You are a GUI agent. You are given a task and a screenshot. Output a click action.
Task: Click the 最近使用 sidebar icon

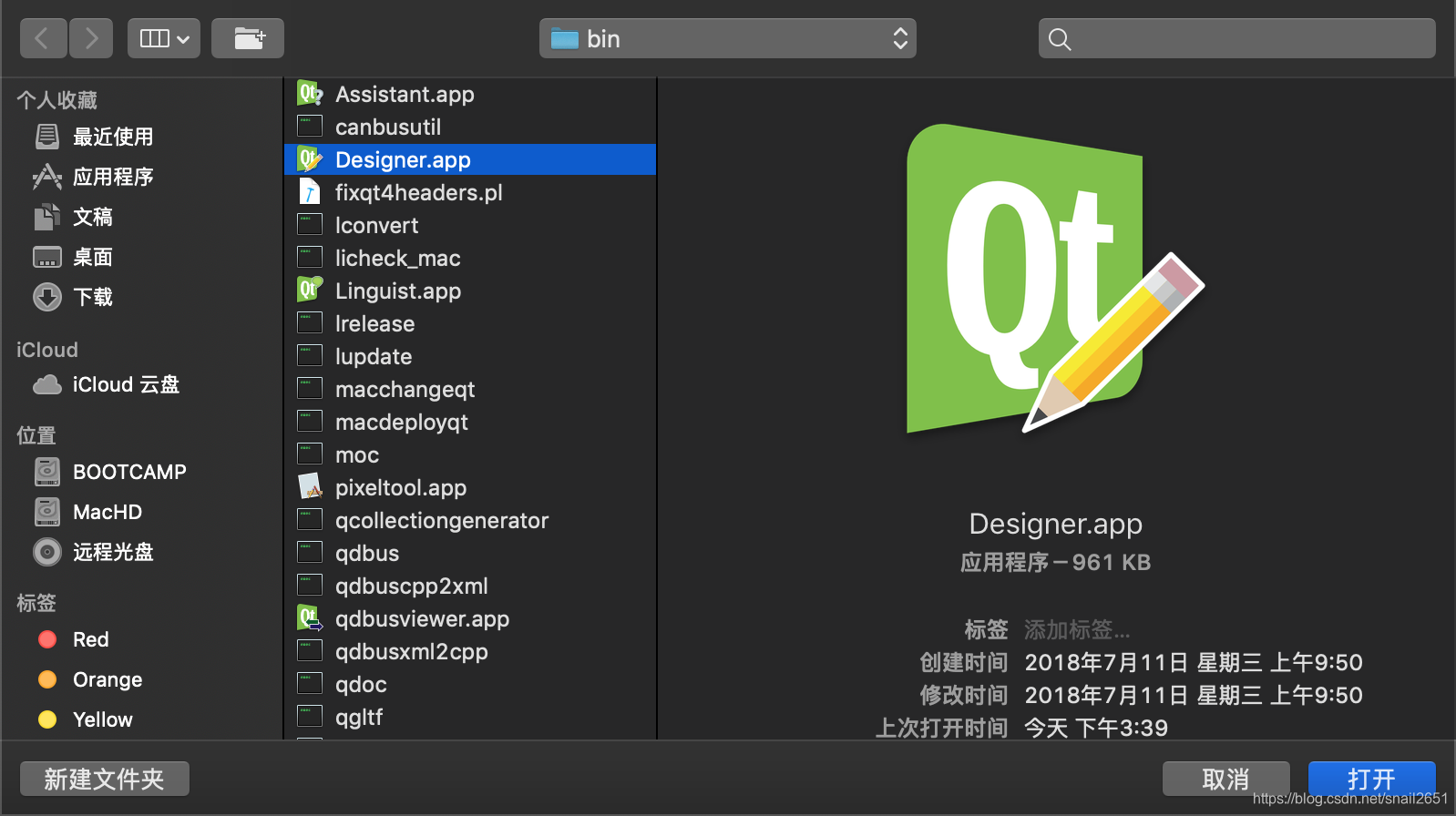47,137
